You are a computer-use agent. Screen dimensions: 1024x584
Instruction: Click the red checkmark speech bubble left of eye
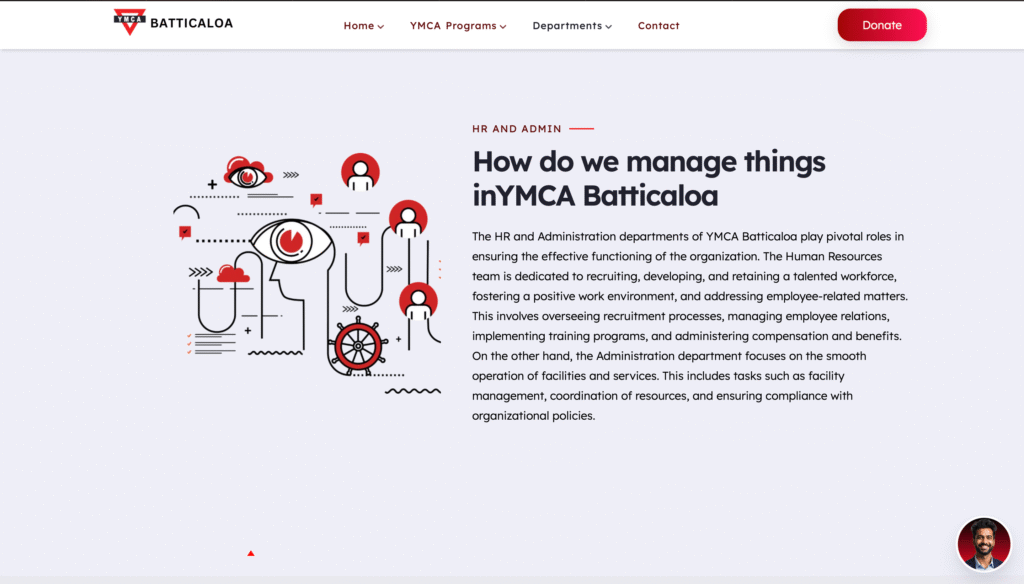tap(184, 232)
